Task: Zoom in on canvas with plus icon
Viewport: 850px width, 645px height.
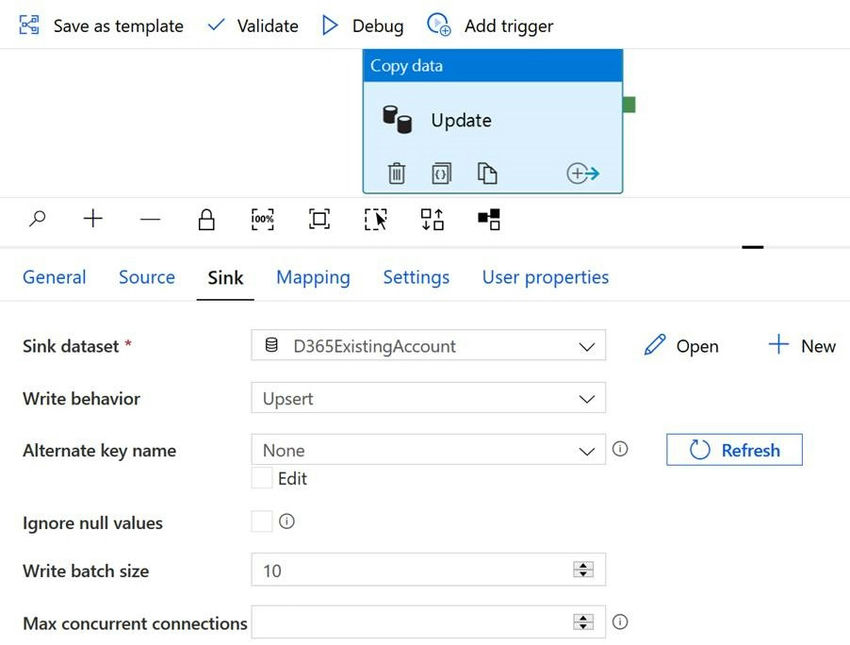Action: [93, 219]
